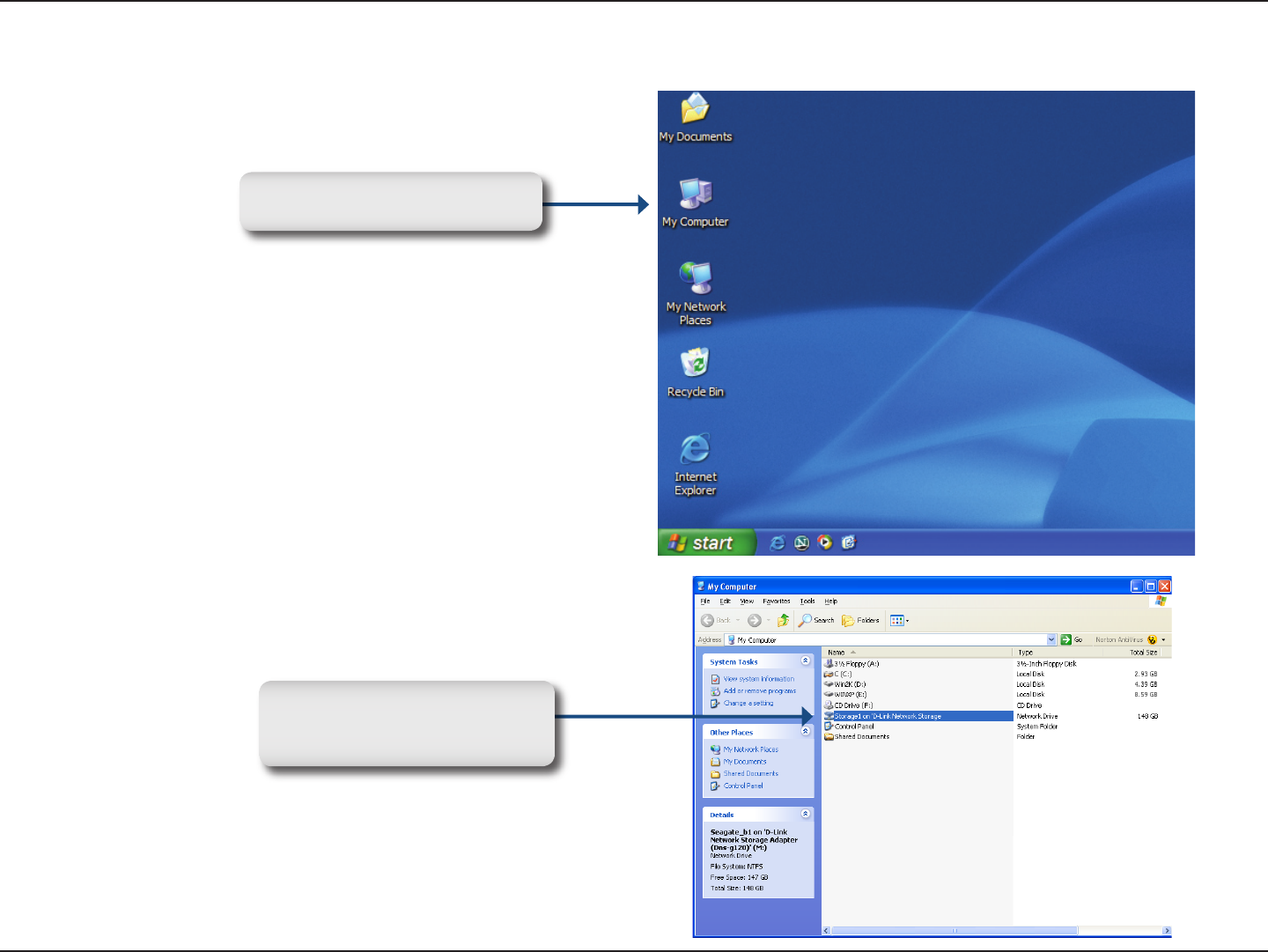This screenshot has height=952, width=1268.
Task: Collapse the Other Places panel
Action: pyautogui.click(x=805, y=732)
